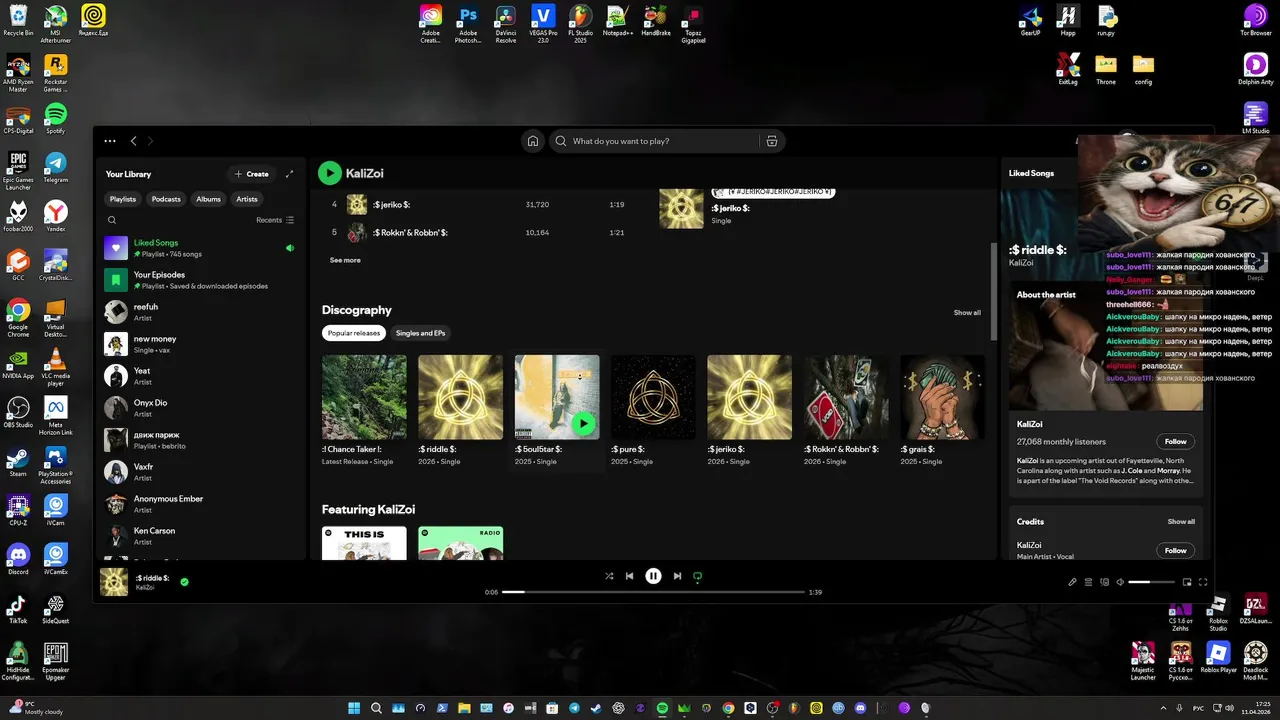The image size is (1280, 720).
Task: Open connect to a device icon
Action: click(1105, 582)
